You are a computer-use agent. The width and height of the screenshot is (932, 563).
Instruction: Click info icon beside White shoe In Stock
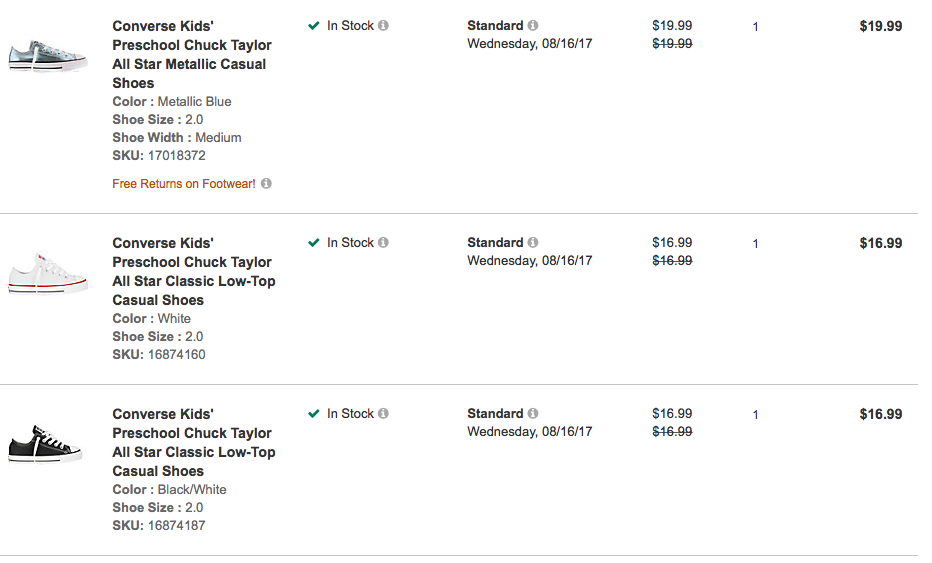[x=384, y=243]
